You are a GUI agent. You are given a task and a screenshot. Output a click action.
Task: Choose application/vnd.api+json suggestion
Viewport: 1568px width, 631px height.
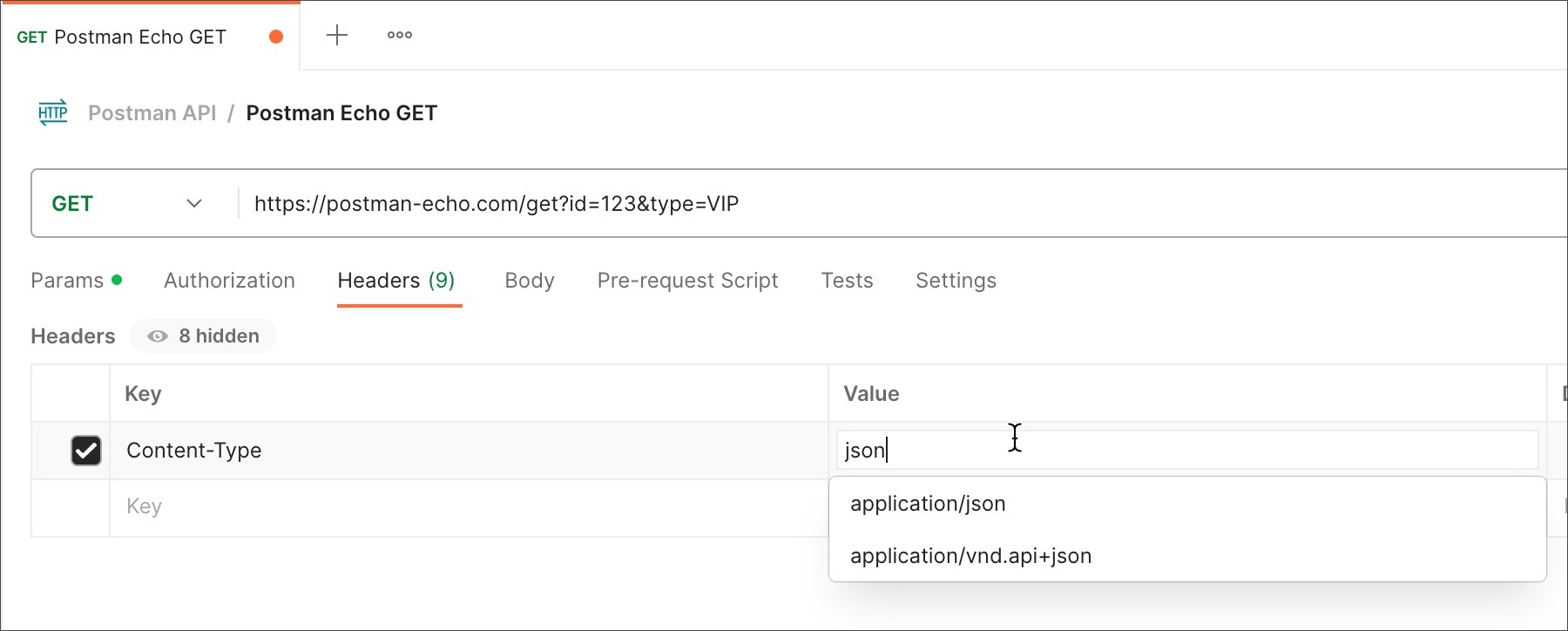click(x=970, y=556)
